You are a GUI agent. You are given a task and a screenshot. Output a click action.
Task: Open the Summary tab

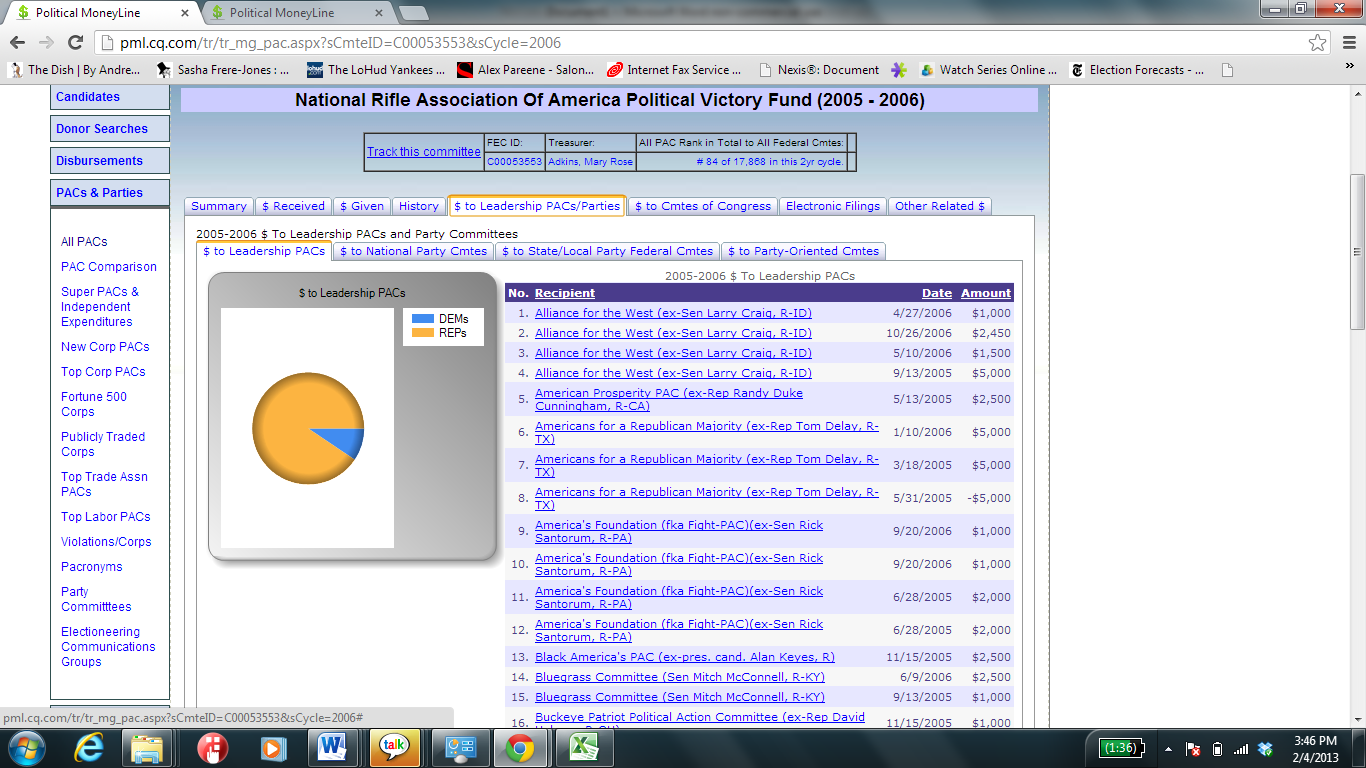(x=219, y=206)
